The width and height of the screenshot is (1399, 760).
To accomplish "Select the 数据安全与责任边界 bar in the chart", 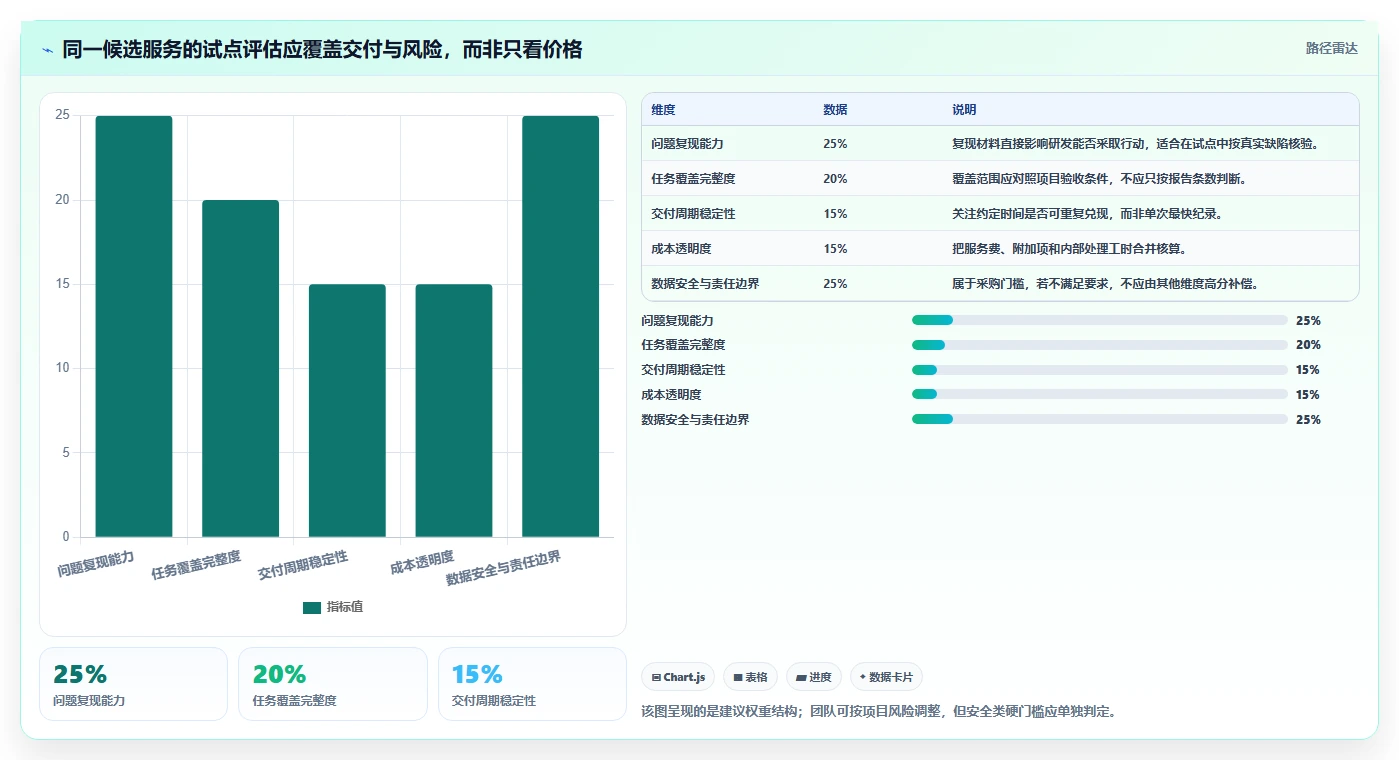I will coord(560,326).
